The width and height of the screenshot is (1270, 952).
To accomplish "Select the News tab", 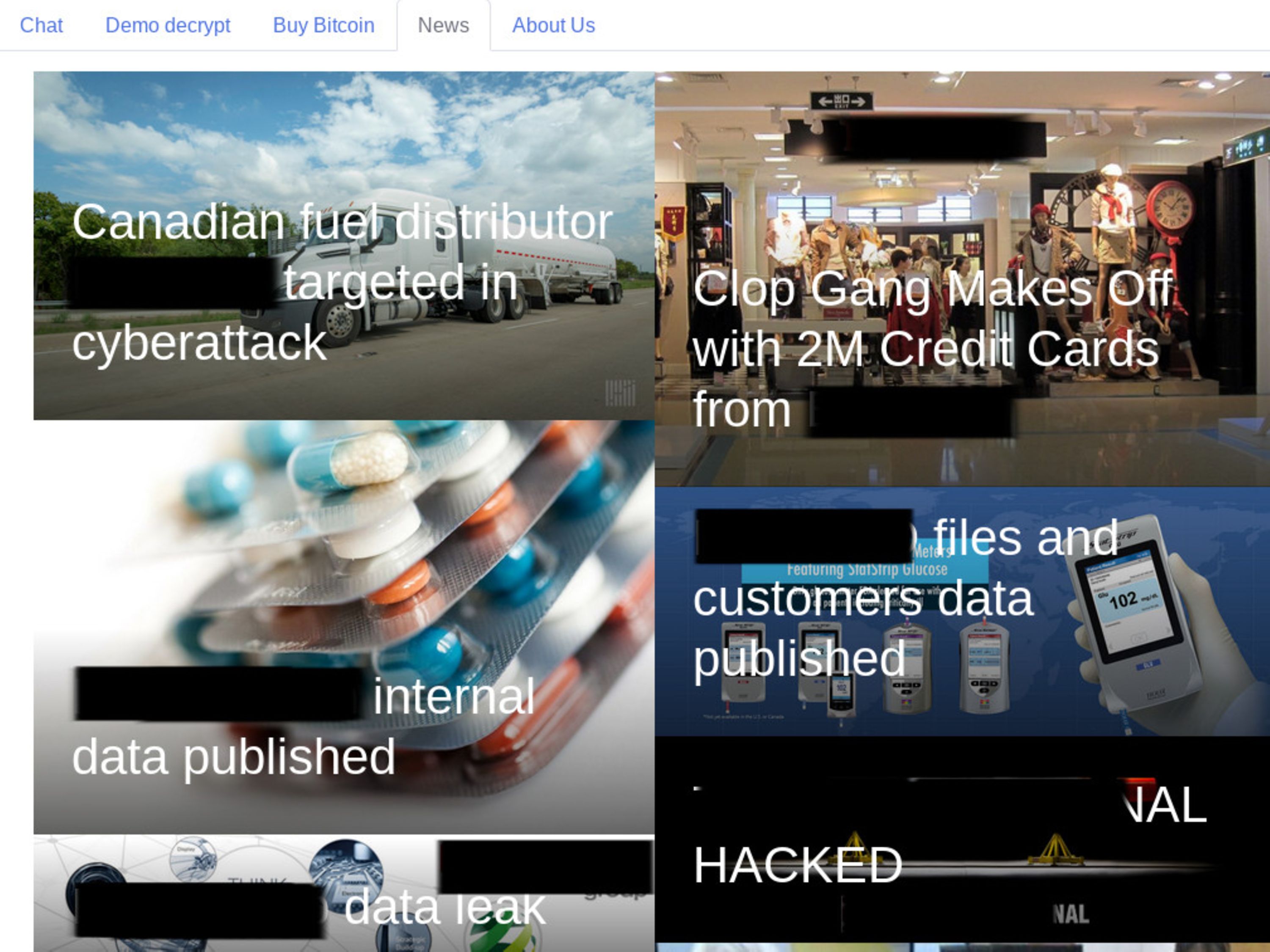I will pyautogui.click(x=443, y=25).
